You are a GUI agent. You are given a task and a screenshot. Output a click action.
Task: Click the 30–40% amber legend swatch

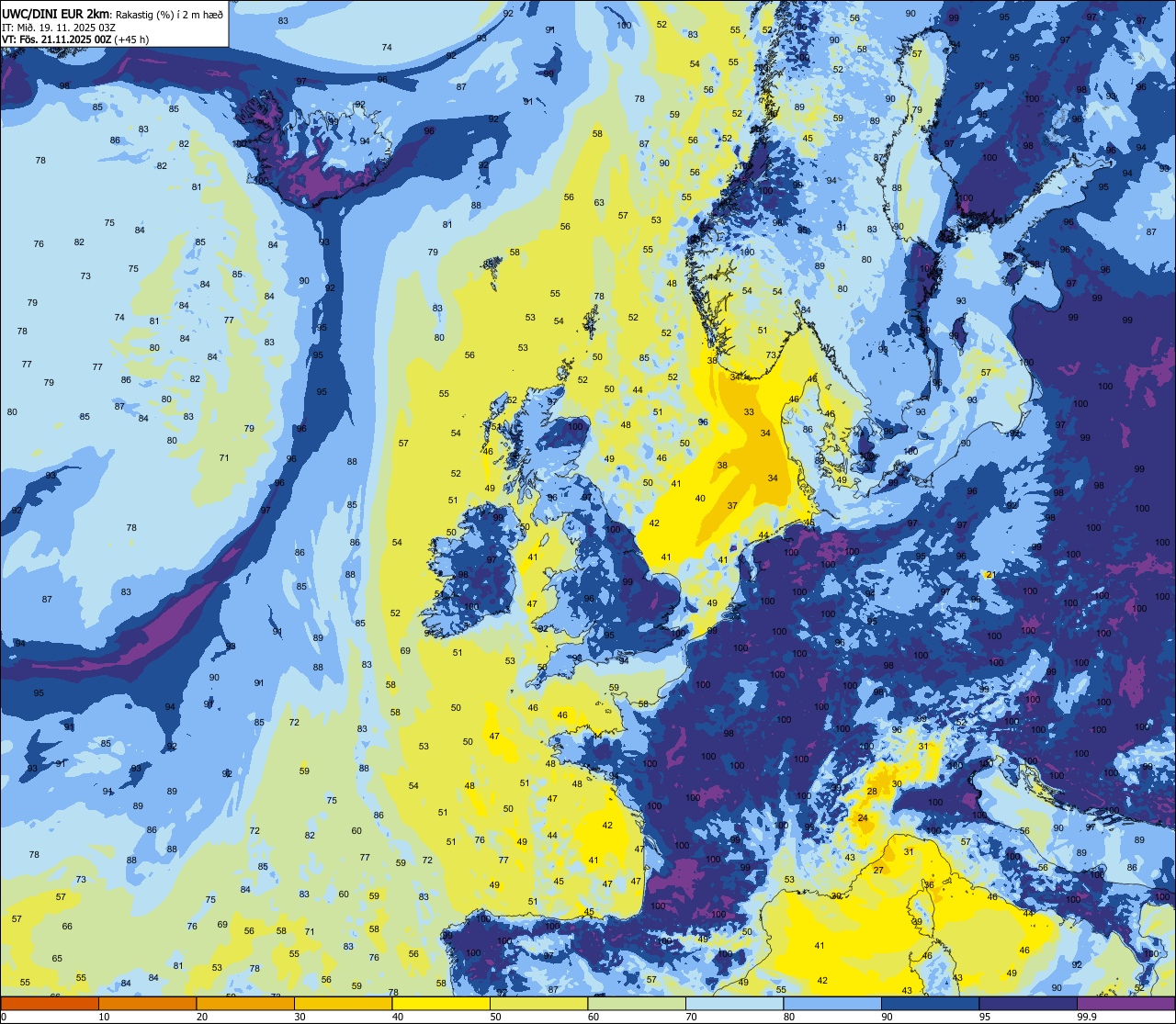pos(343,1003)
